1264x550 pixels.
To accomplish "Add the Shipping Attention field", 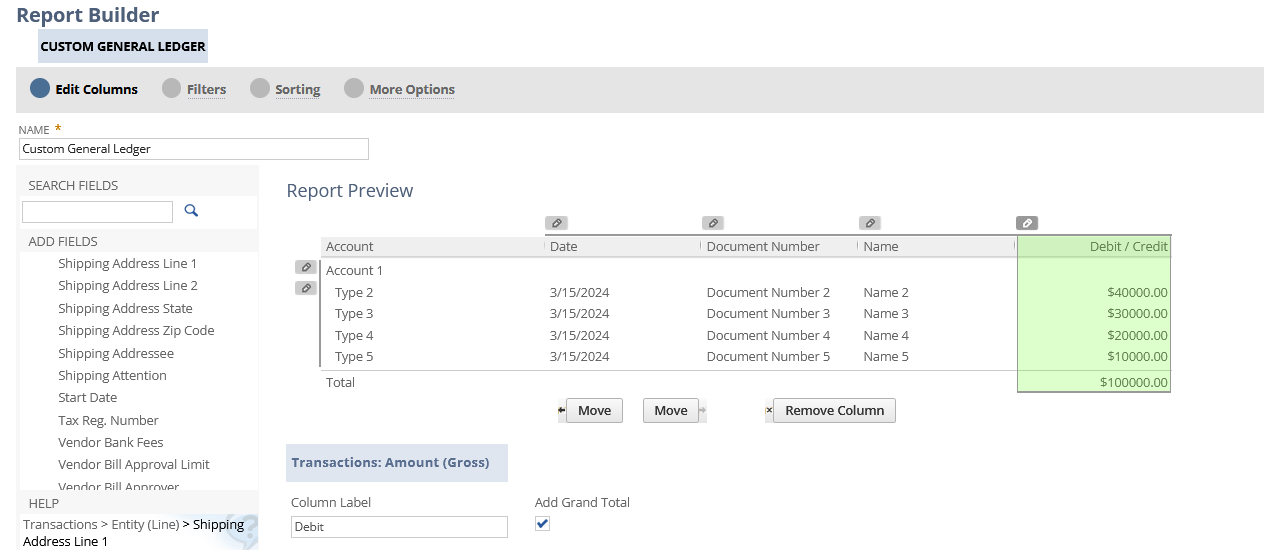I will click(x=112, y=375).
